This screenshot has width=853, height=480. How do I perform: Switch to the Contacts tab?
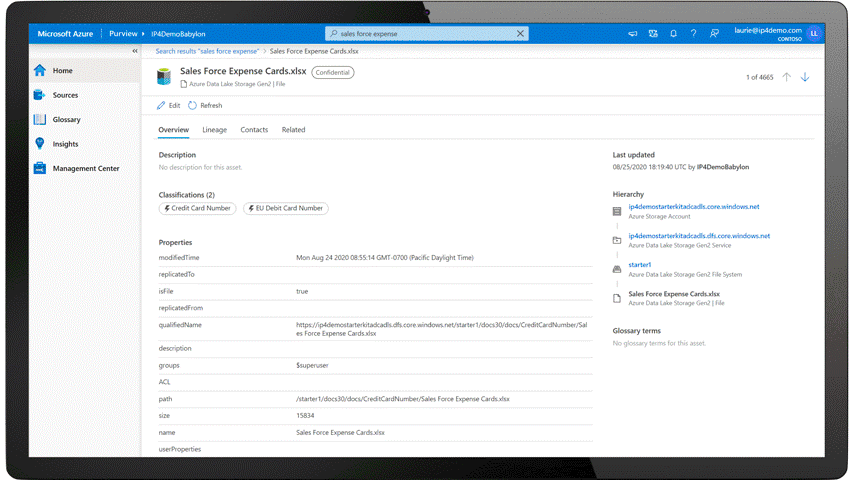pos(254,130)
